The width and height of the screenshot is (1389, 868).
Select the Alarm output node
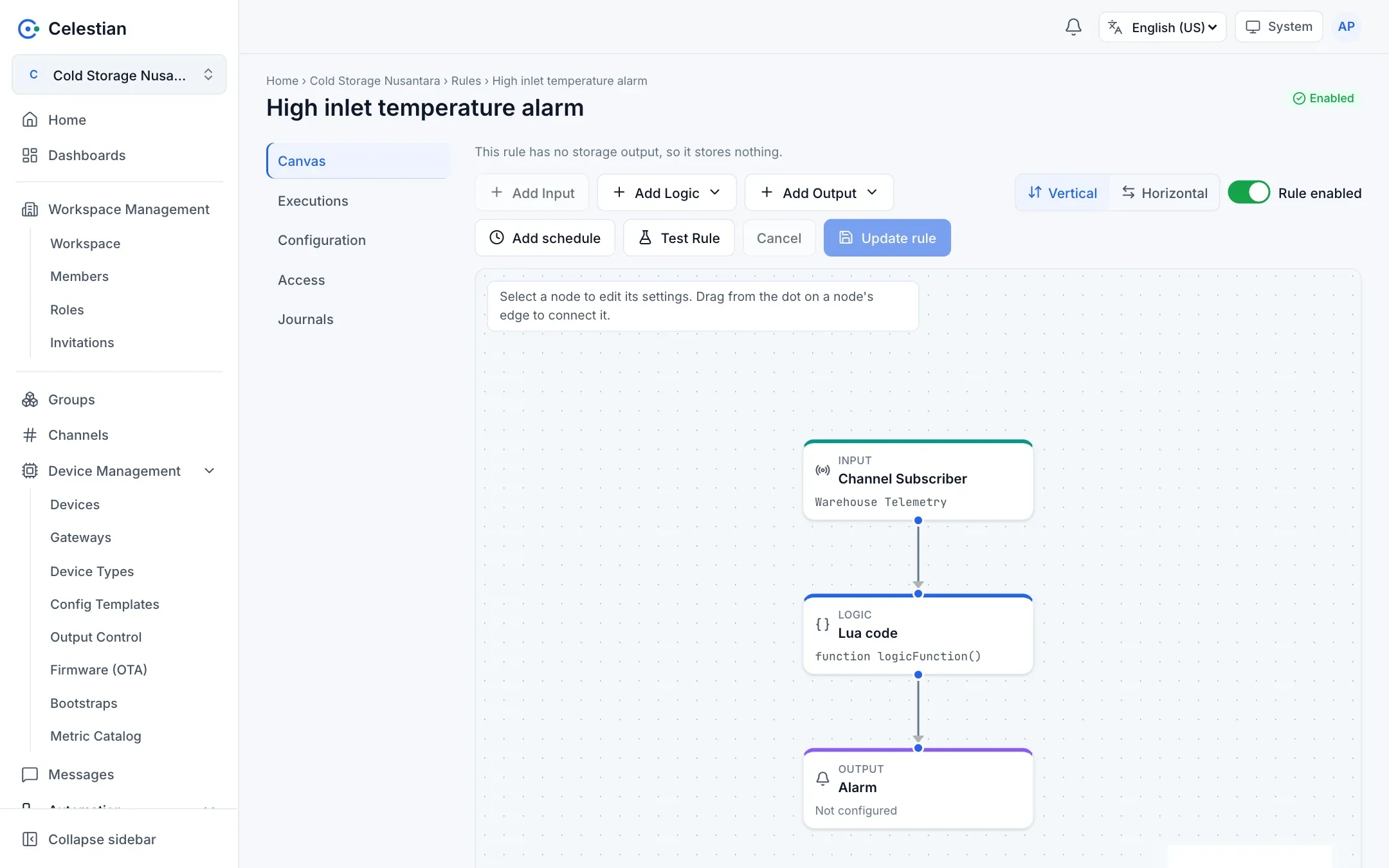point(918,788)
